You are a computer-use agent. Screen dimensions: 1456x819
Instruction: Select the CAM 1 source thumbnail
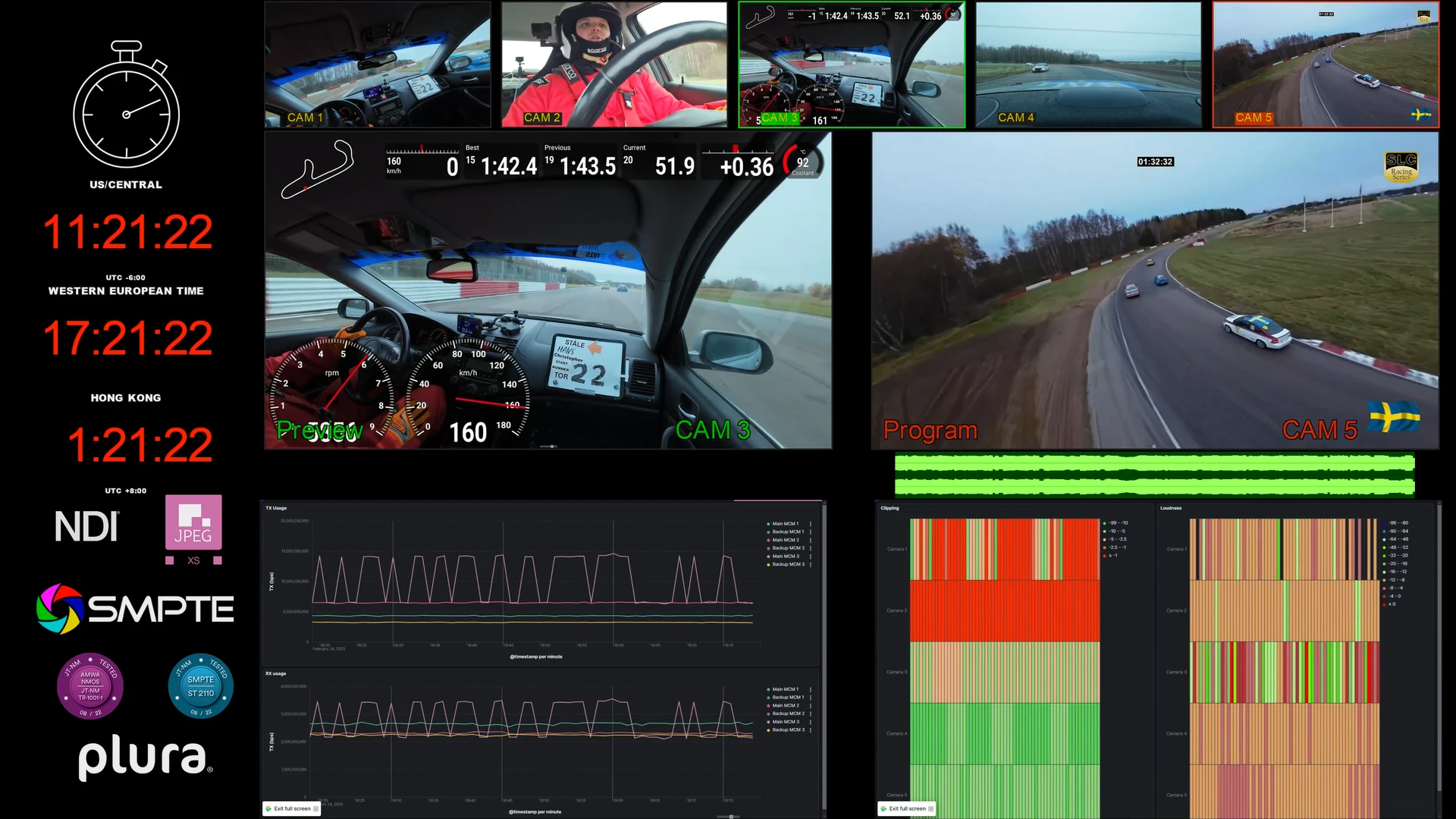point(378,64)
